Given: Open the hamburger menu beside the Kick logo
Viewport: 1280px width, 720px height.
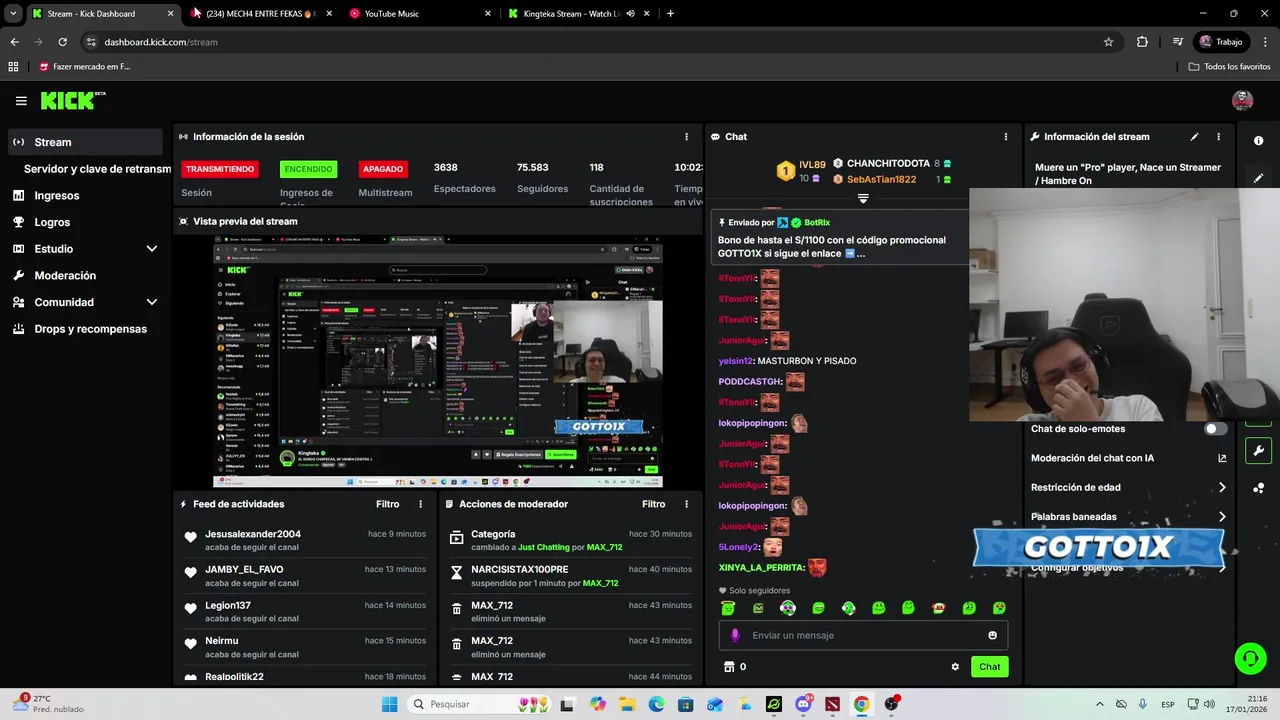Looking at the screenshot, I should click(x=21, y=101).
